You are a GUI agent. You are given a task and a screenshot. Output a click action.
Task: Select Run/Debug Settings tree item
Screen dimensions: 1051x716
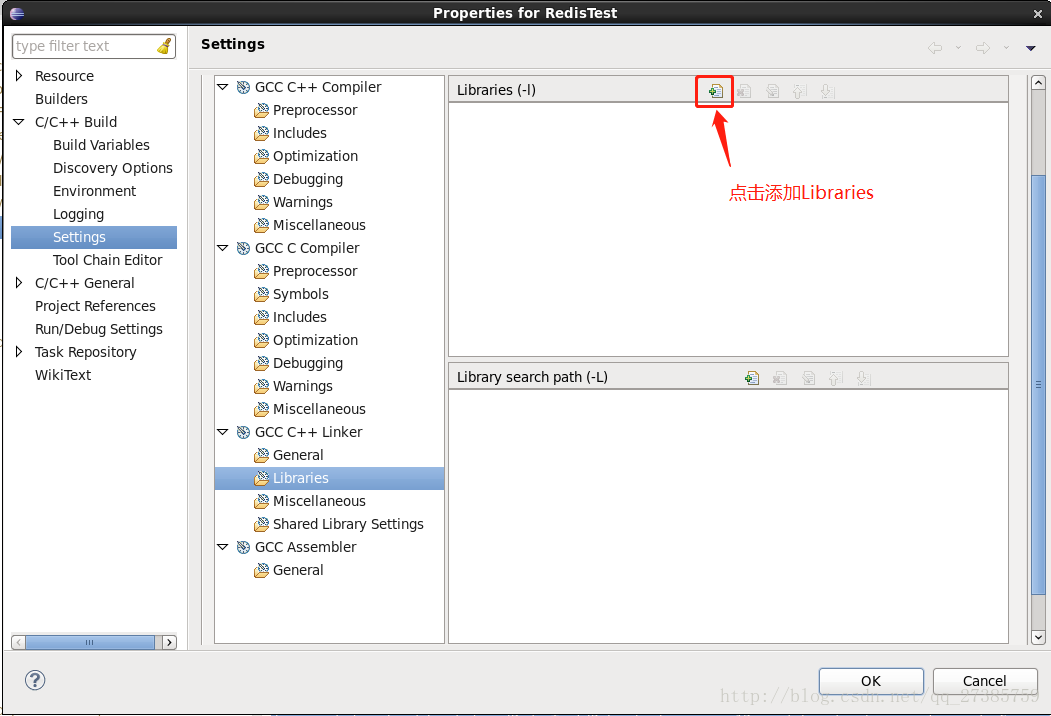point(99,329)
